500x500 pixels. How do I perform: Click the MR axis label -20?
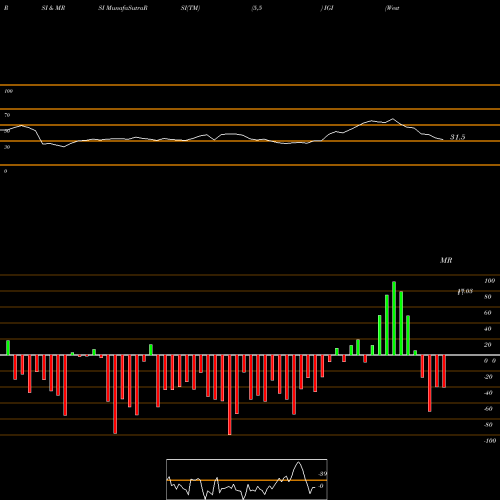click(x=488, y=377)
